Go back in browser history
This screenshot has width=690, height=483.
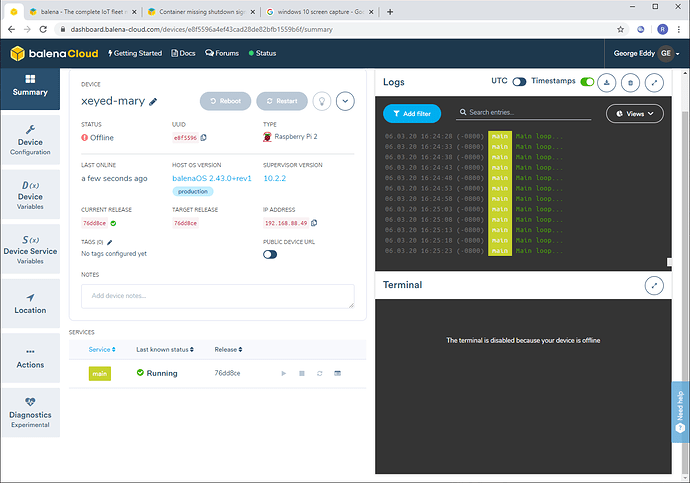pyautogui.click(x=11, y=29)
